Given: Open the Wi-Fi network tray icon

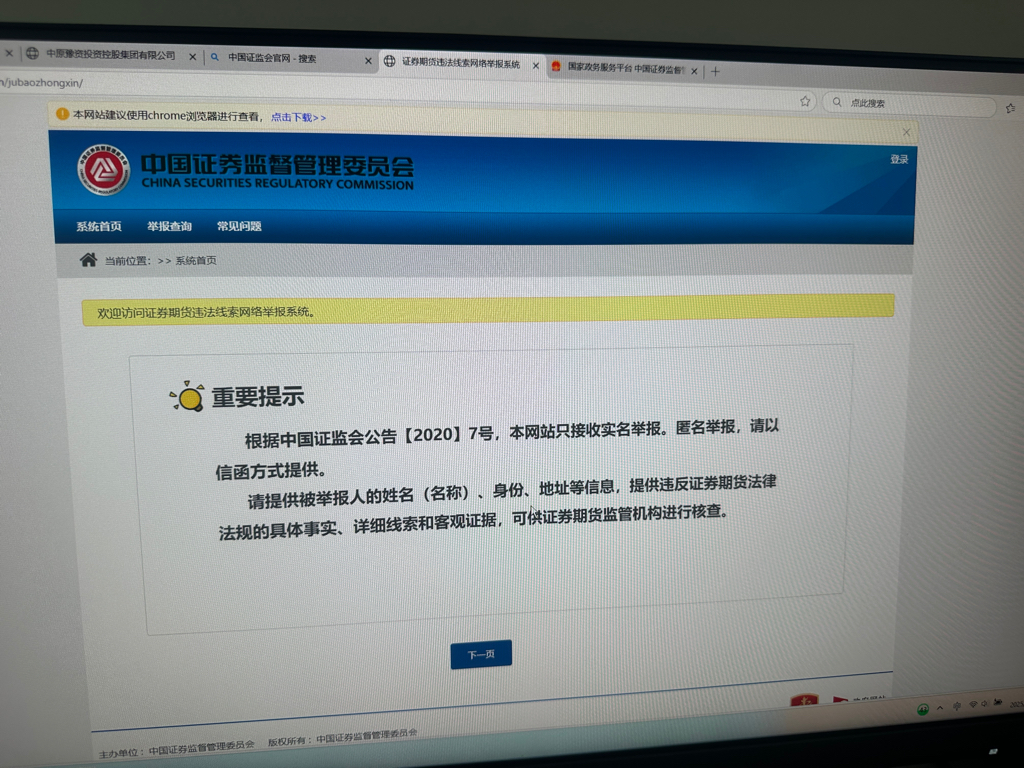Looking at the screenshot, I should (973, 705).
